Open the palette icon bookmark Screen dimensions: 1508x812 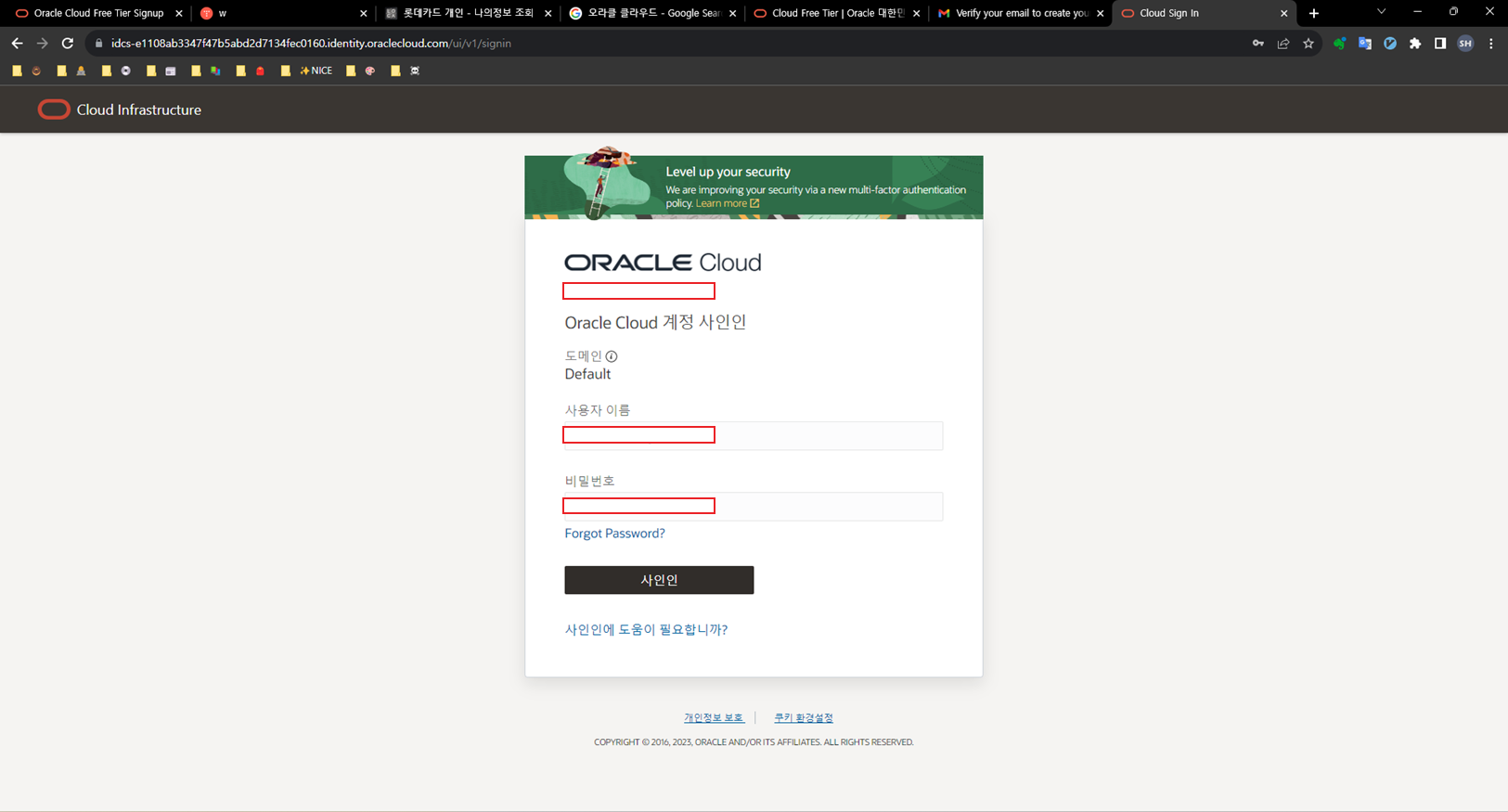[x=370, y=71]
